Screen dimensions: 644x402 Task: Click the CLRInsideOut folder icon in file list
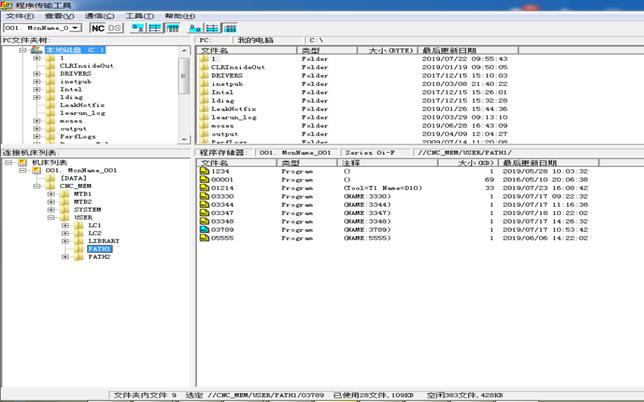tap(204, 67)
